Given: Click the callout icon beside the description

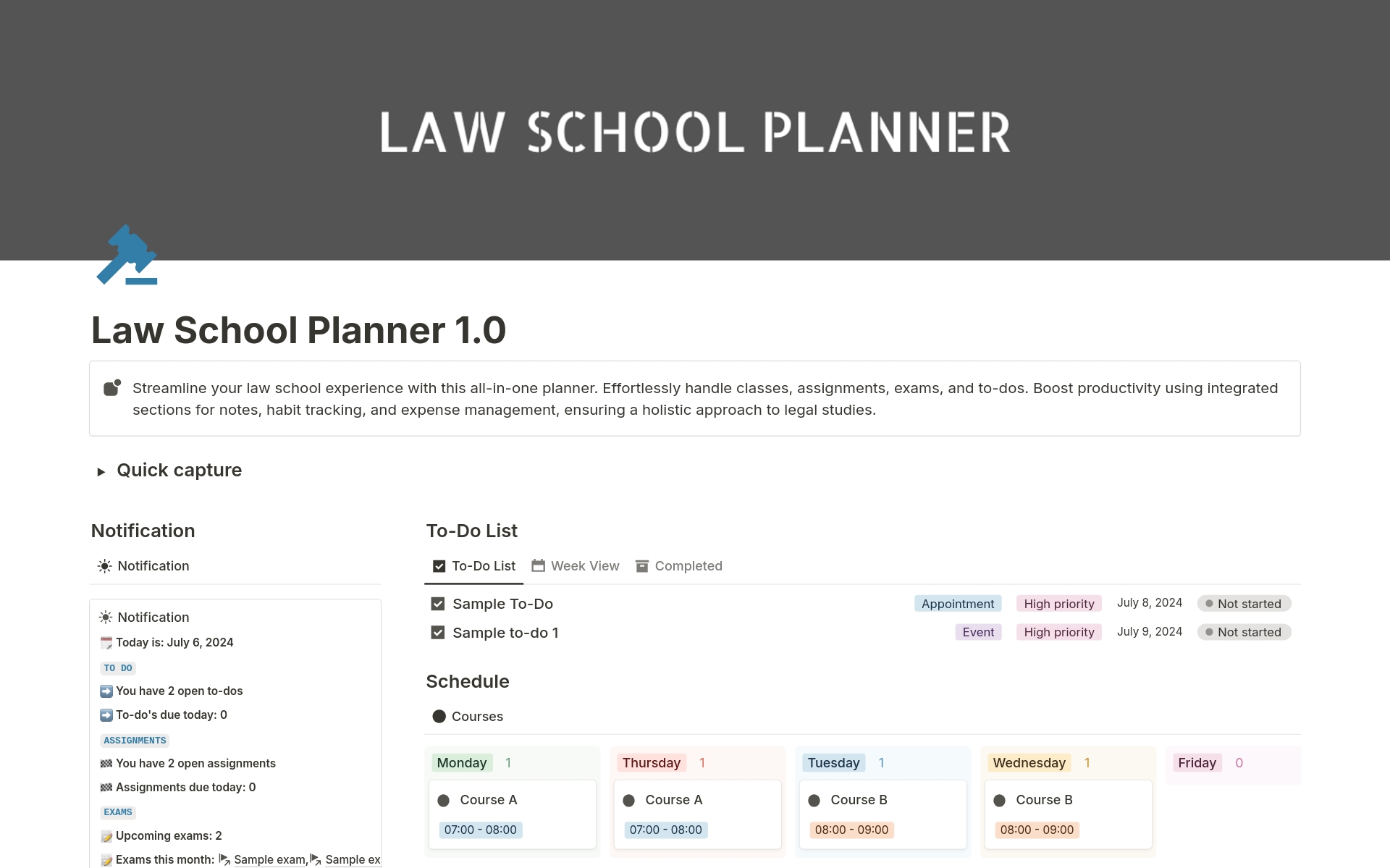Looking at the screenshot, I should pyautogui.click(x=112, y=388).
